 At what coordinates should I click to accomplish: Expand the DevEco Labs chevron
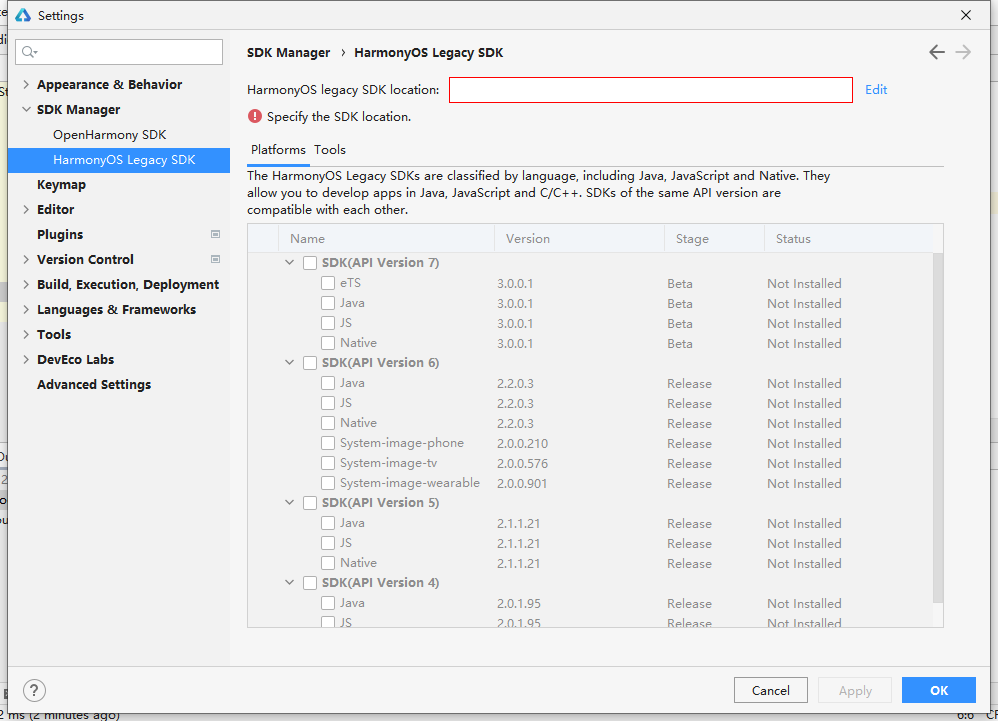pyautogui.click(x=26, y=360)
